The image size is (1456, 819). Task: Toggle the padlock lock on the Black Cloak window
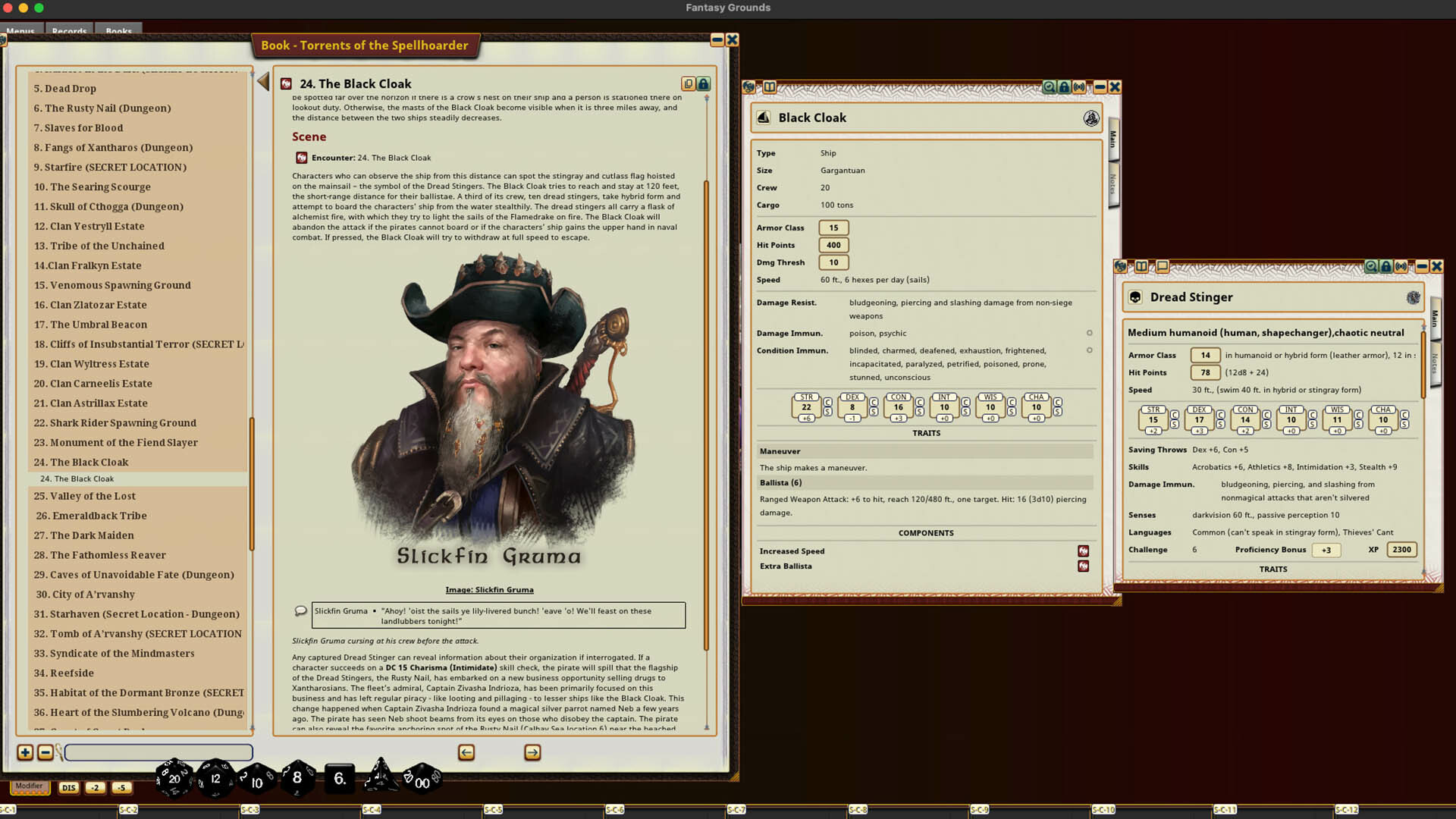[1063, 86]
